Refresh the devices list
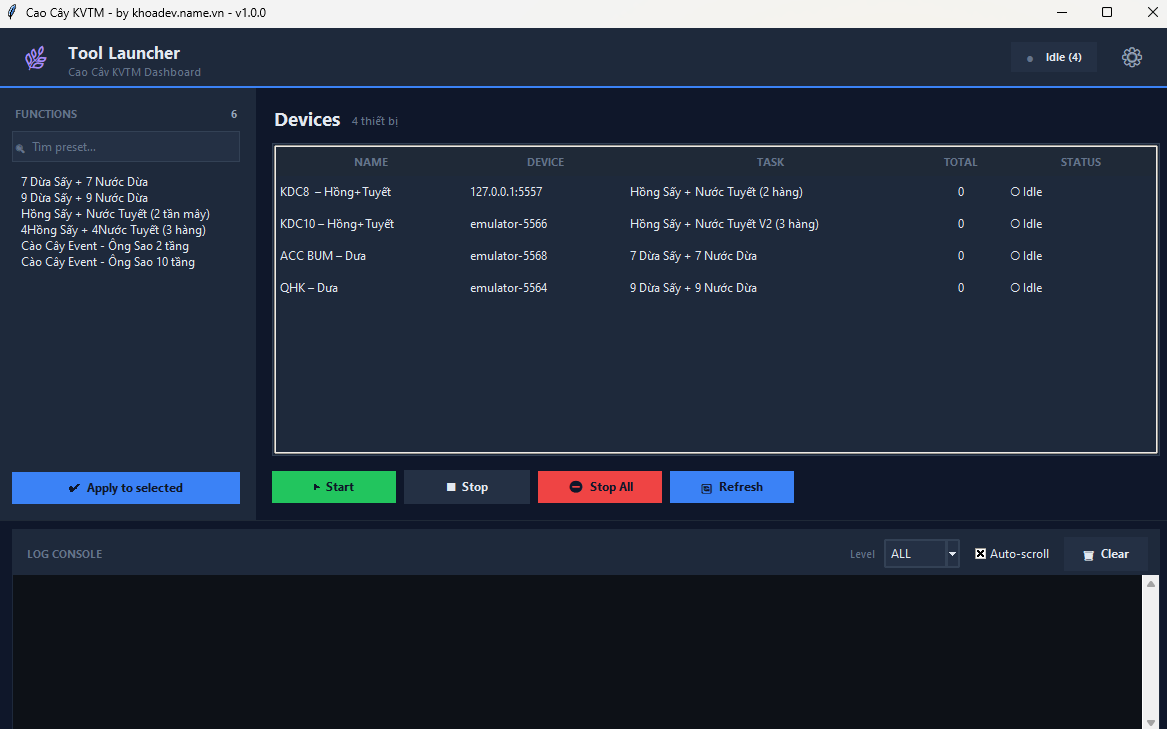The image size is (1167, 729). [x=732, y=487]
